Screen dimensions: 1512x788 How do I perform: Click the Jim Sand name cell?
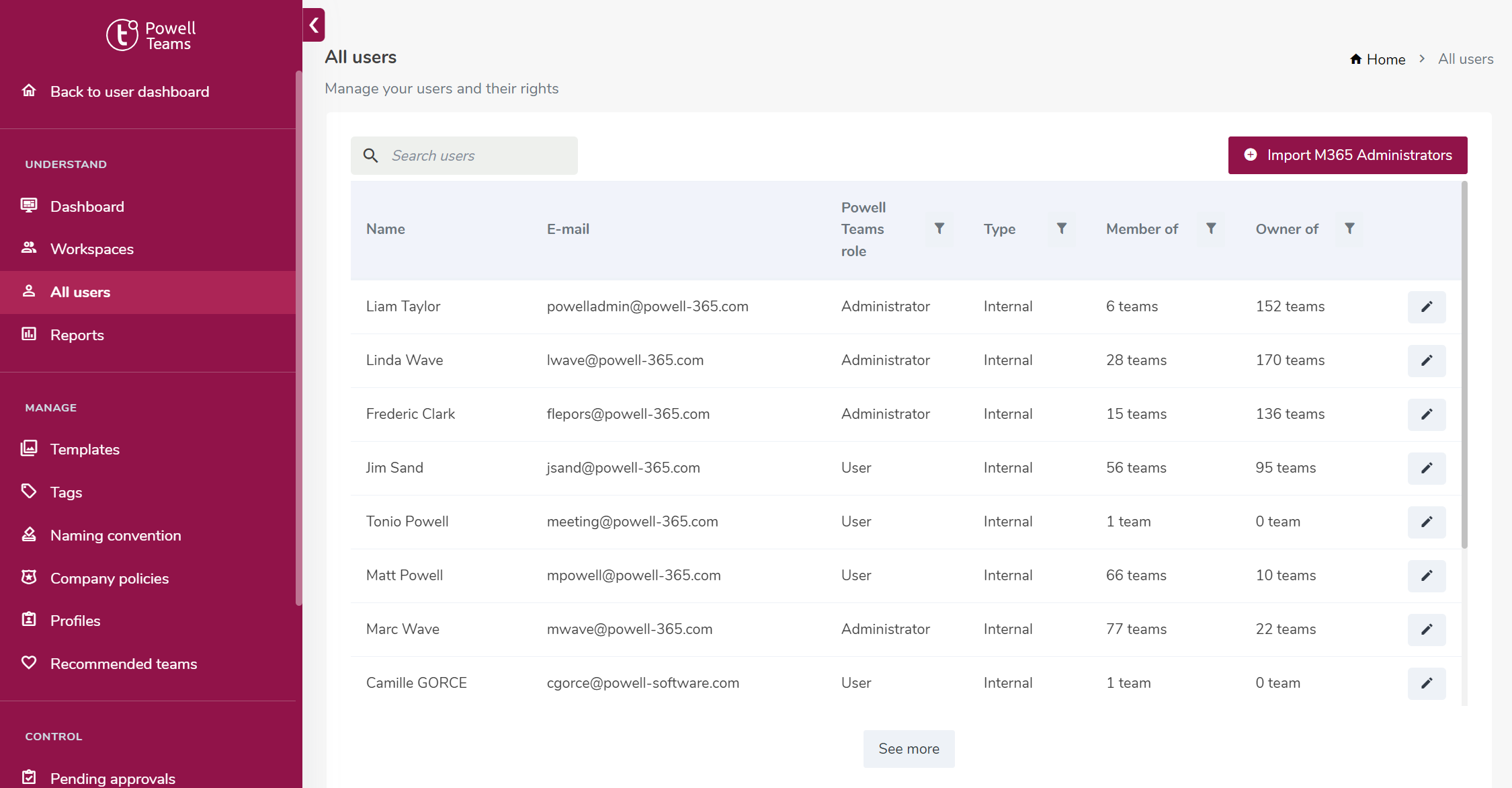click(x=394, y=468)
